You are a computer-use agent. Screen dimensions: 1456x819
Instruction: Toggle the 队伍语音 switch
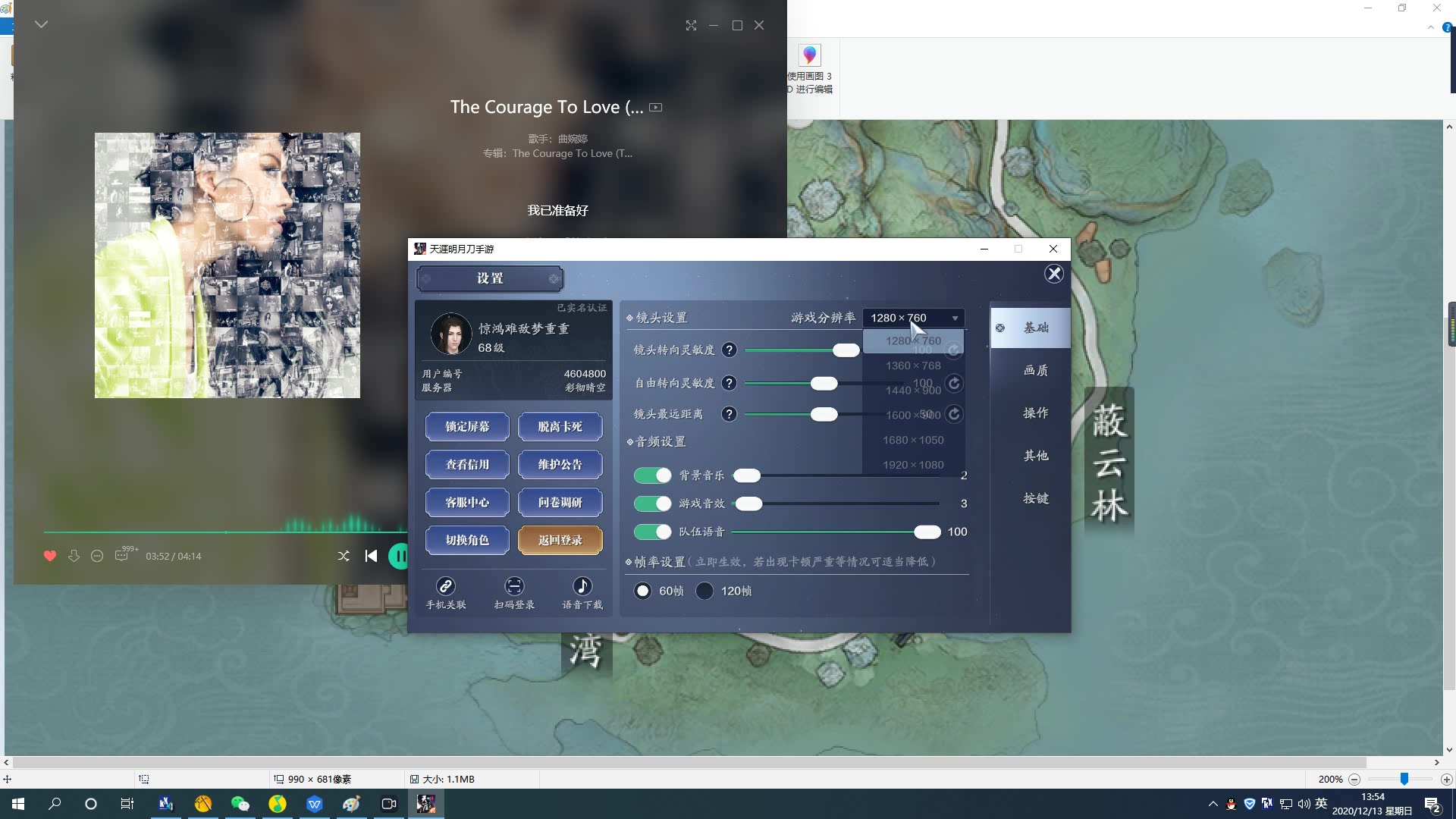(x=652, y=532)
